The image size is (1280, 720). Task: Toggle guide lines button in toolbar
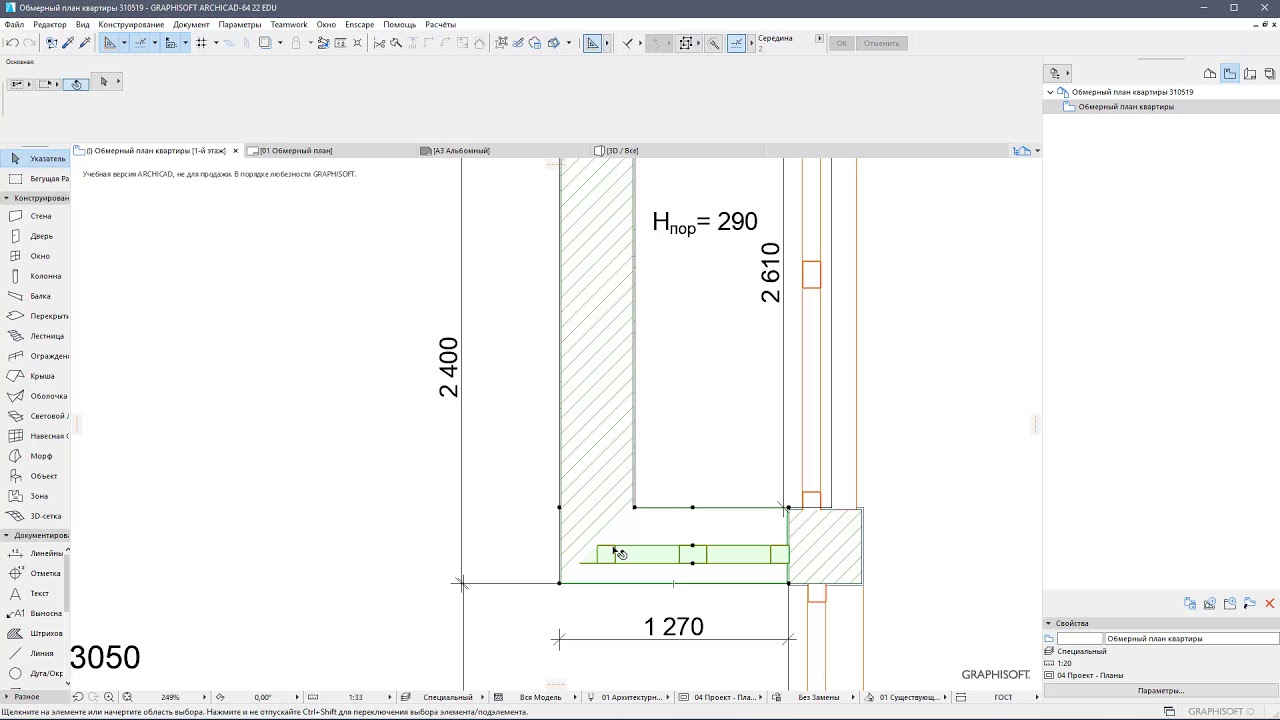coord(110,43)
